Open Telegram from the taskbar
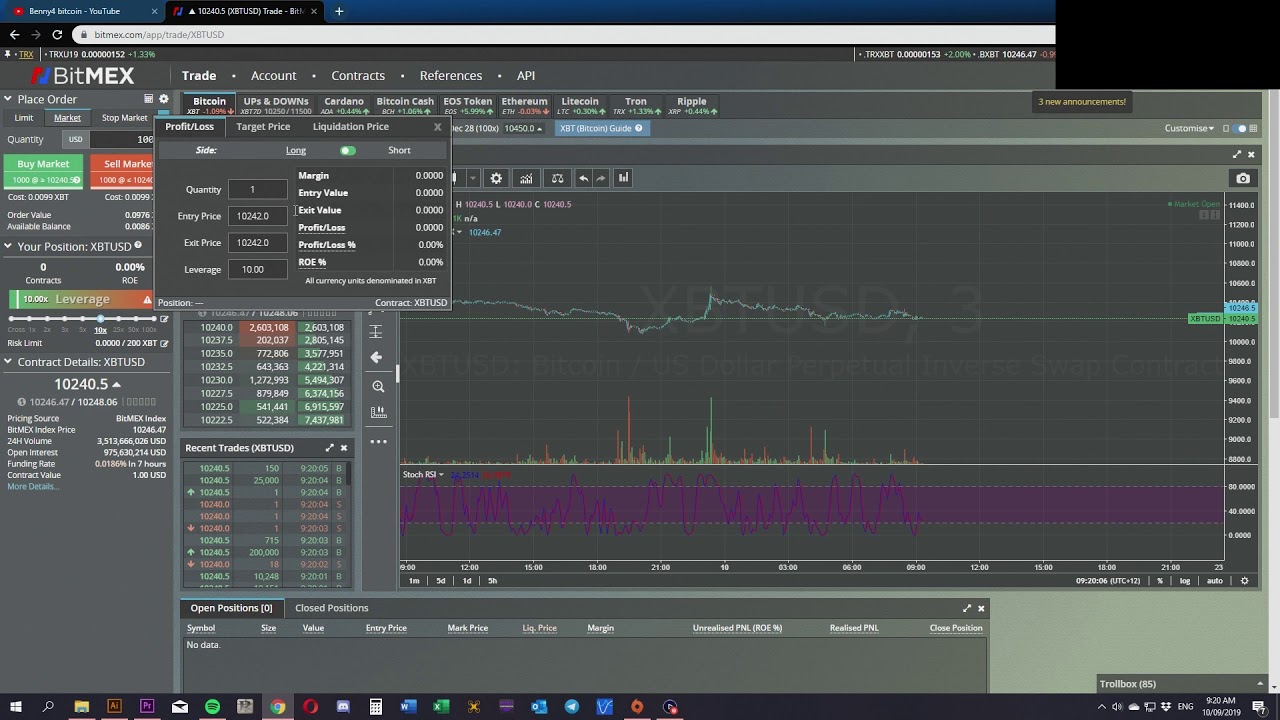Image resolution: width=1280 pixels, height=720 pixels. (x=571, y=707)
